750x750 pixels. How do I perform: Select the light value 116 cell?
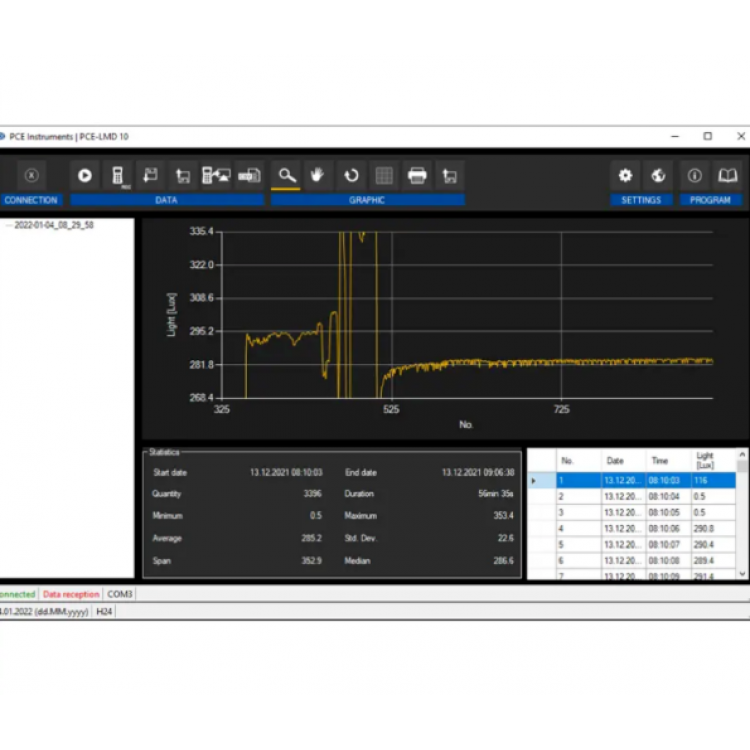pos(713,480)
